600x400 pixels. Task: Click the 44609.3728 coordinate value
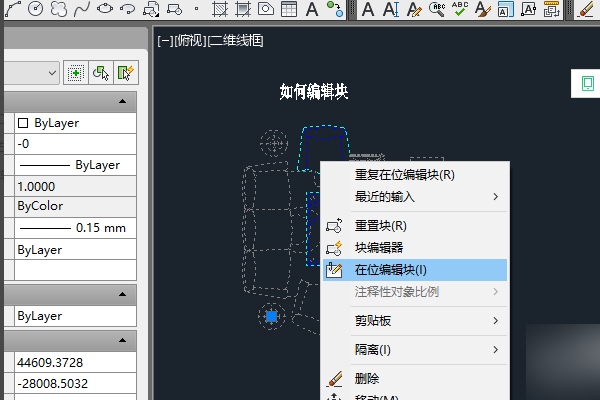(75, 362)
